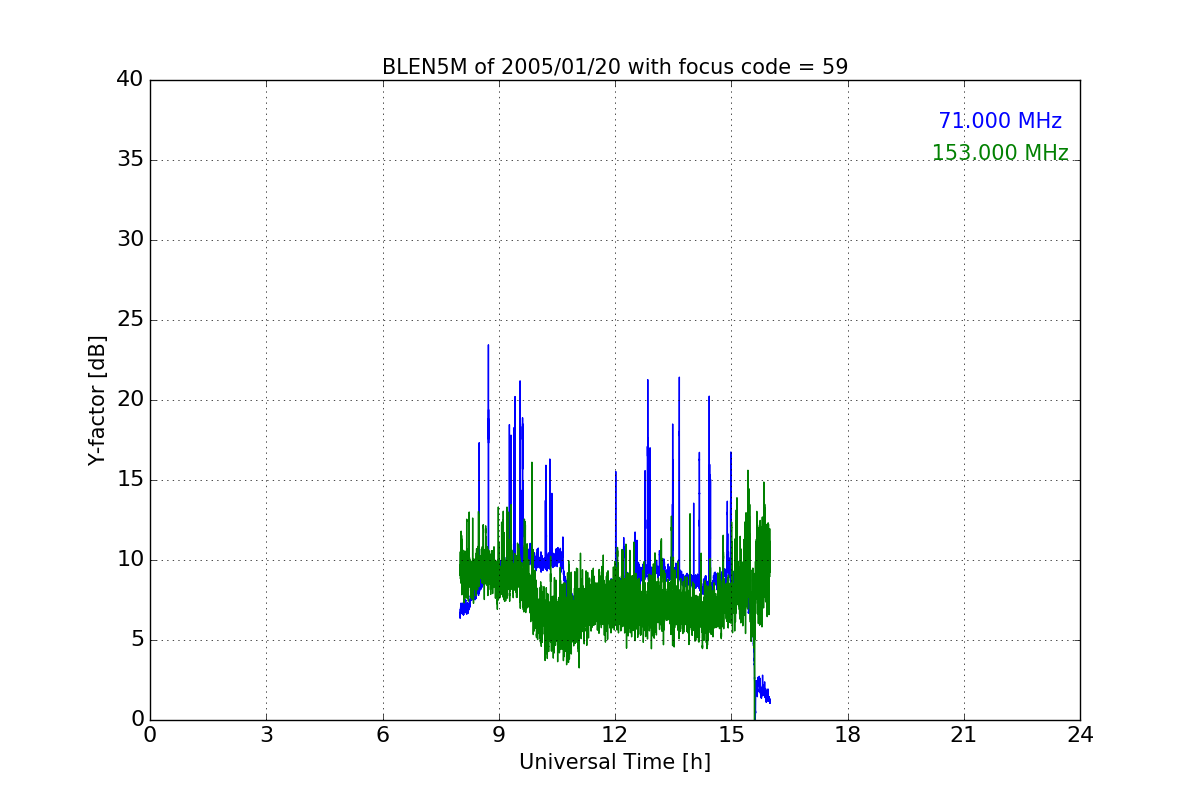1200x800 pixels.
Task: Click the 3 tick label on the time axis
Action: coord(266,735)
